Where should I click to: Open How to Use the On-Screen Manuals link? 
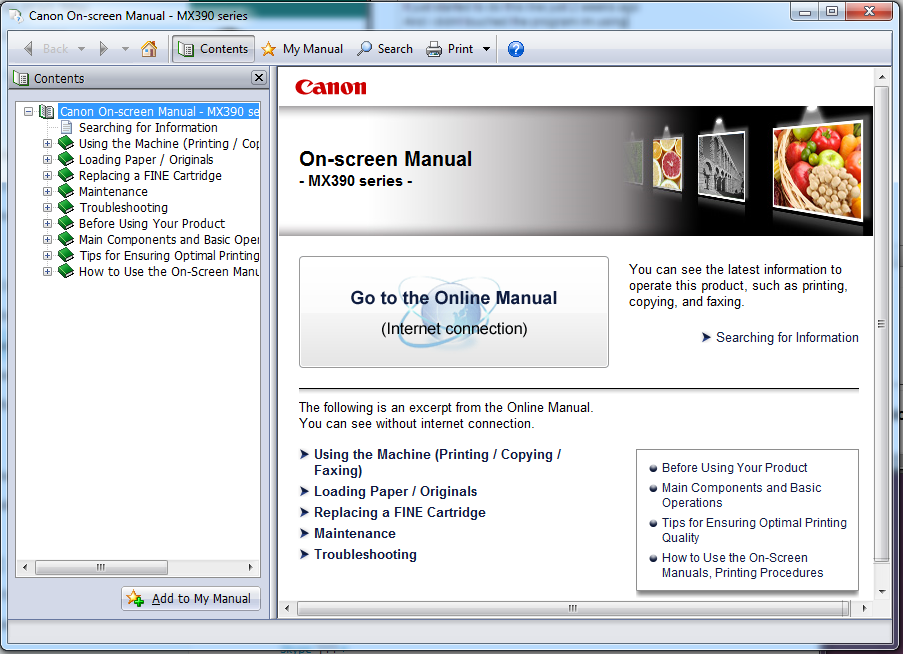click(742, 565)
